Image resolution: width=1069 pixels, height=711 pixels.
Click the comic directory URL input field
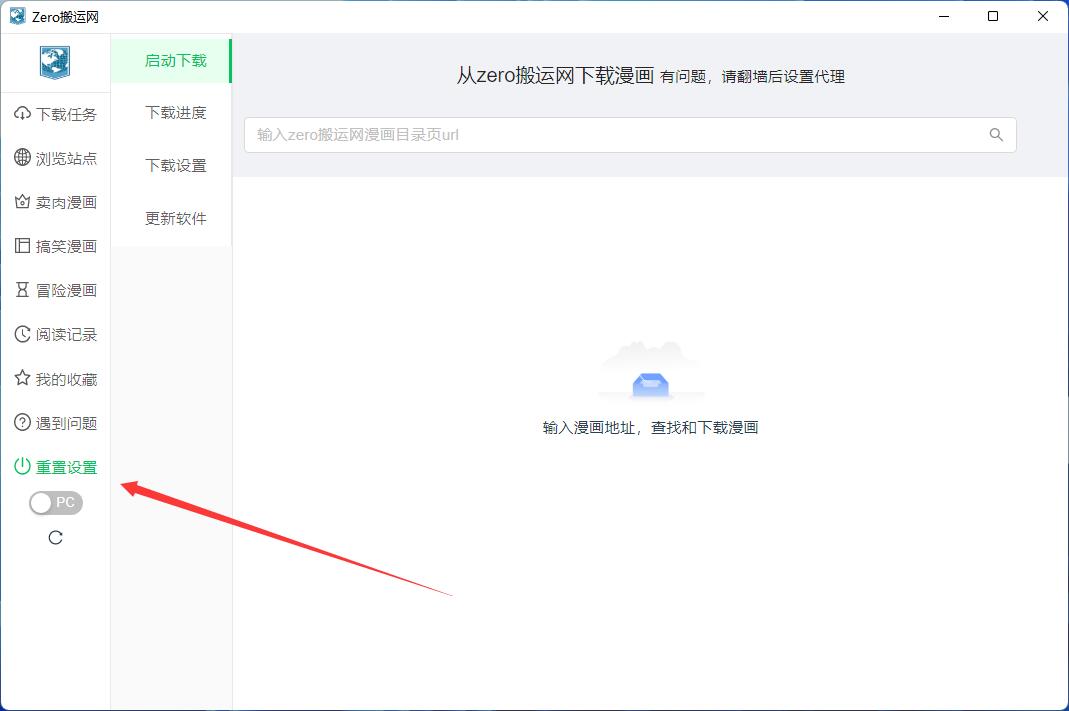click(600, 135)
